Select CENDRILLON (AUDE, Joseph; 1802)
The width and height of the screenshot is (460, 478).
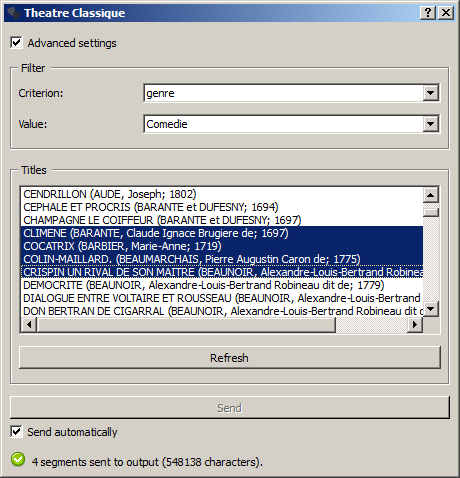click(x=222, y=194)
